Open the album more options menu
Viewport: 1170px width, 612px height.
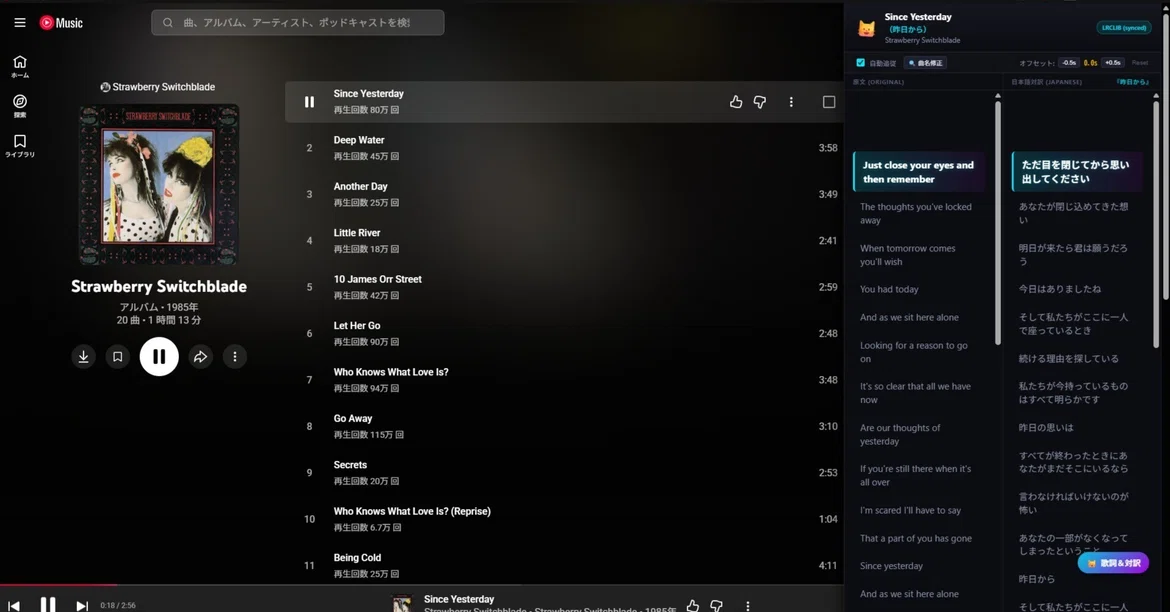[x=234, y=357]
